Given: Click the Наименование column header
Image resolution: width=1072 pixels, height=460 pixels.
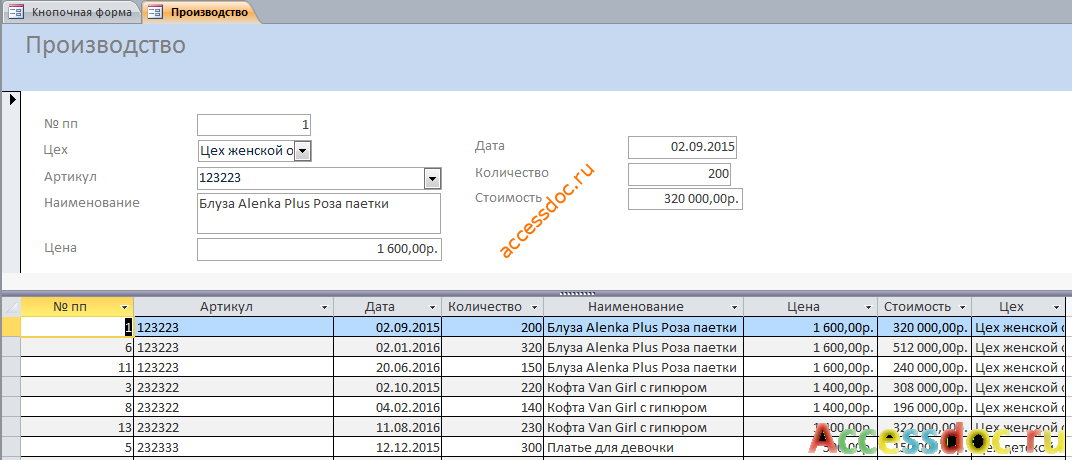Looking at the screenshot, I should click(x=644, y=308).
